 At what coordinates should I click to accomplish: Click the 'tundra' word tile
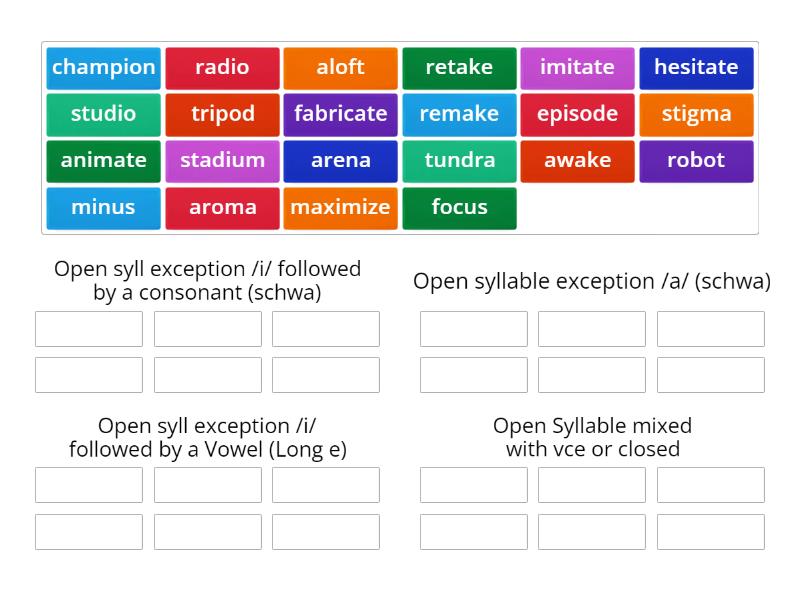click(x=459, y=161)
